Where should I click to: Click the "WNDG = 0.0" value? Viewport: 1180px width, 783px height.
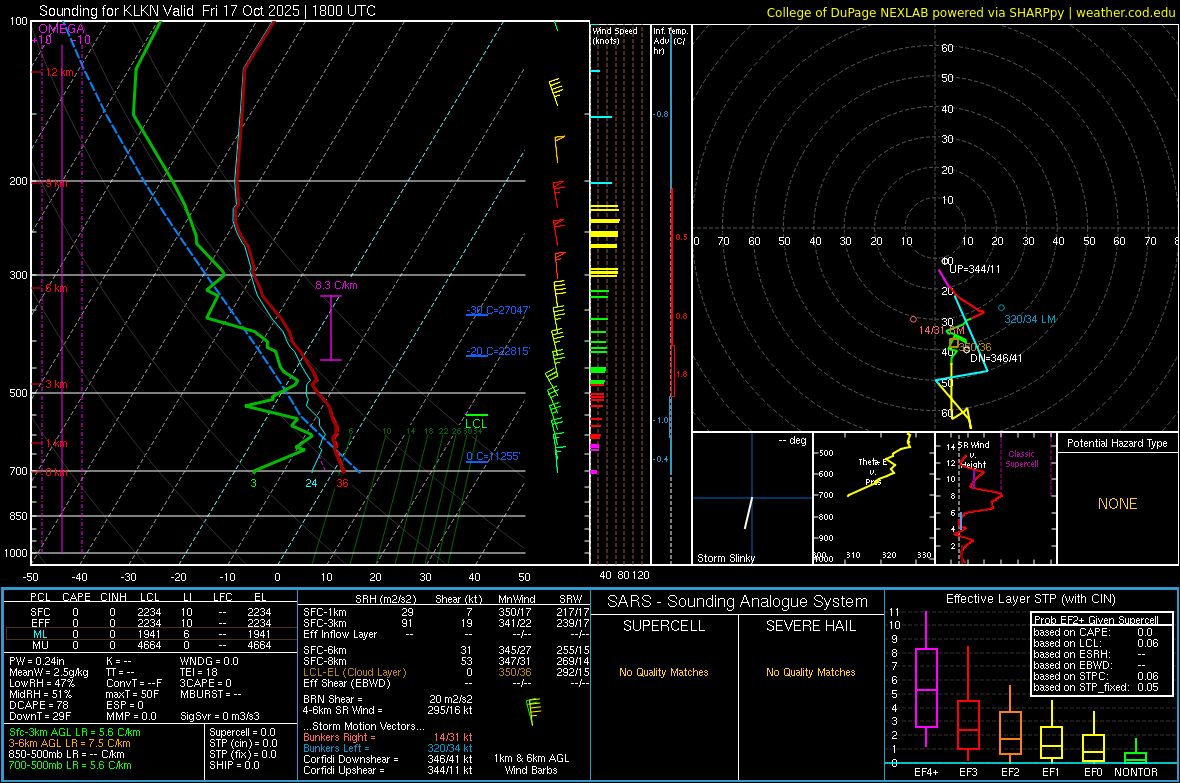209,661
